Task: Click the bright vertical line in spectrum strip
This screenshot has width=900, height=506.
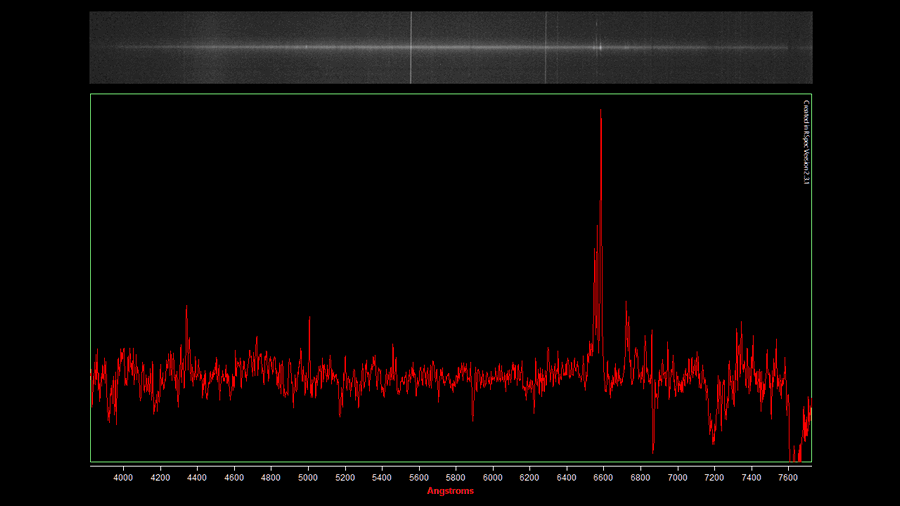Action: tap(410, 48)
